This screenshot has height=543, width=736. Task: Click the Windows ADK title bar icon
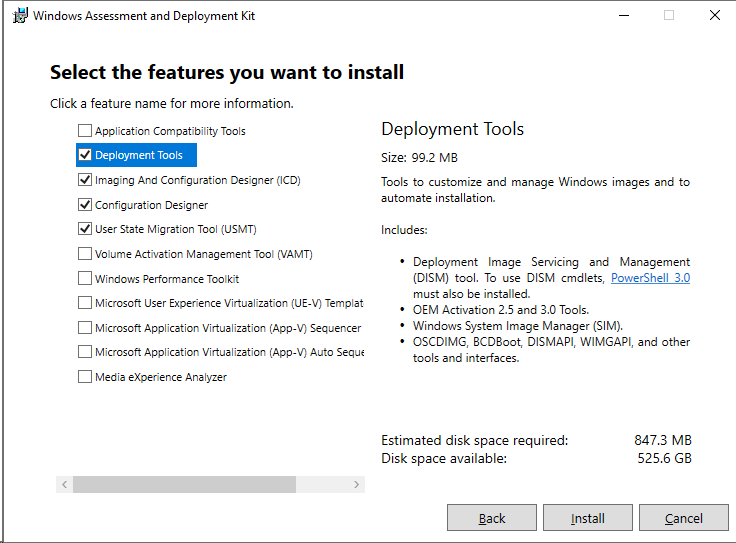(x=19, y=15)
